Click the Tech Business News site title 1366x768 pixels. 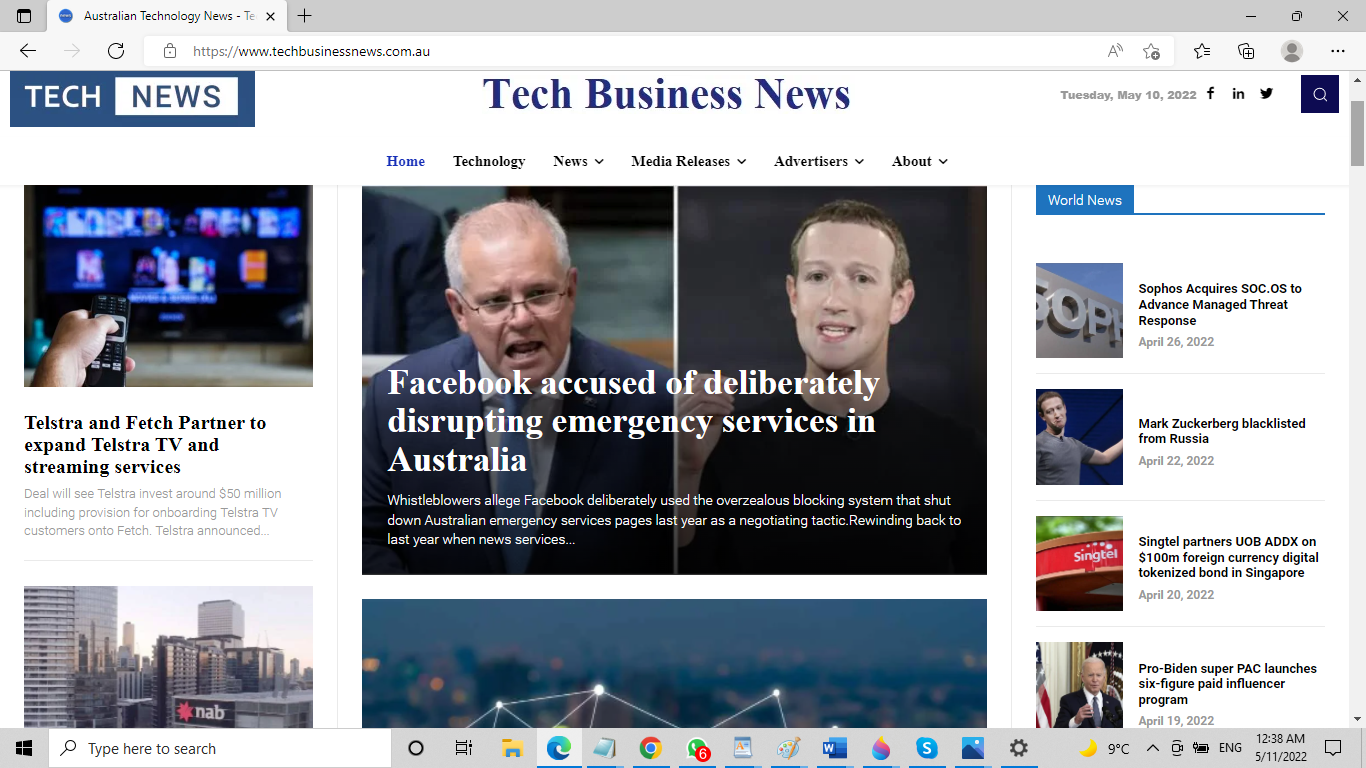click(x=667, y=94)
